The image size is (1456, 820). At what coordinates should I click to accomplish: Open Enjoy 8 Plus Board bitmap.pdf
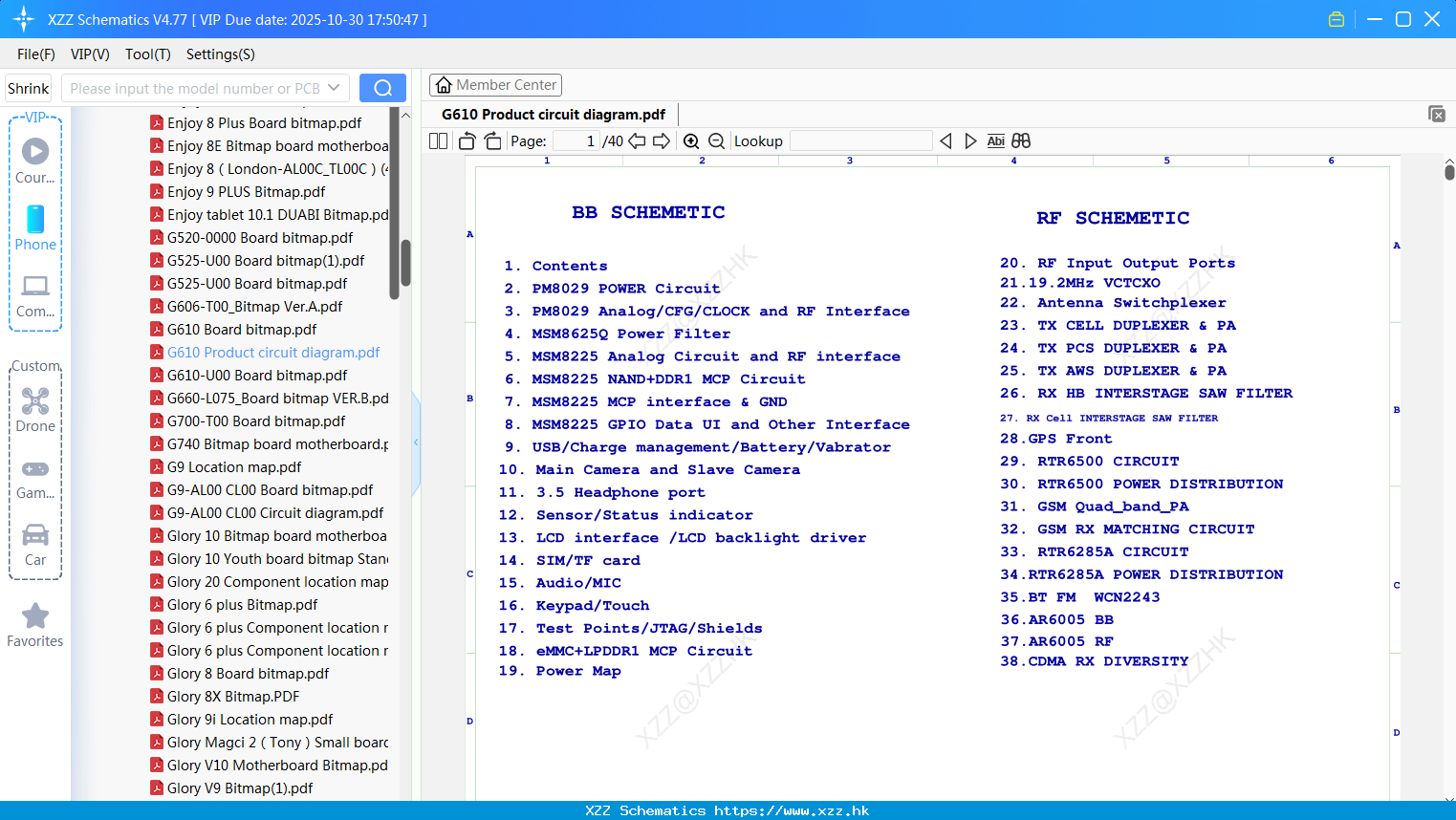coord(264,122)
